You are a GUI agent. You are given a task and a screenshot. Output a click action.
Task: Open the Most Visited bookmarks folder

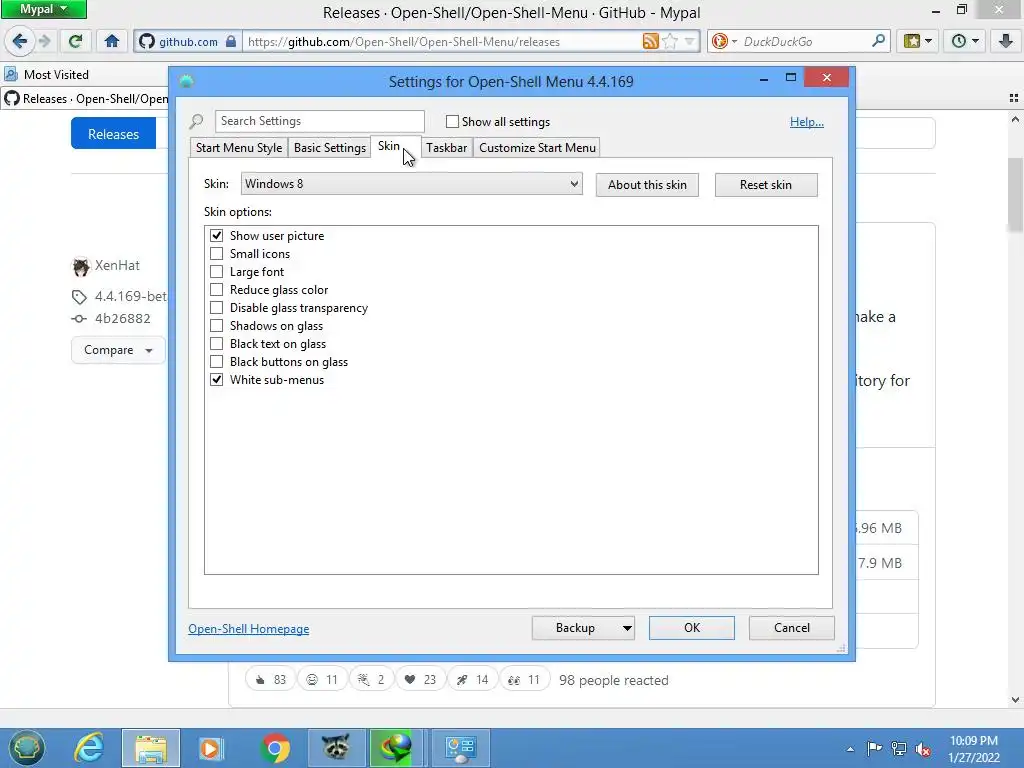click(x=46, y=74)
